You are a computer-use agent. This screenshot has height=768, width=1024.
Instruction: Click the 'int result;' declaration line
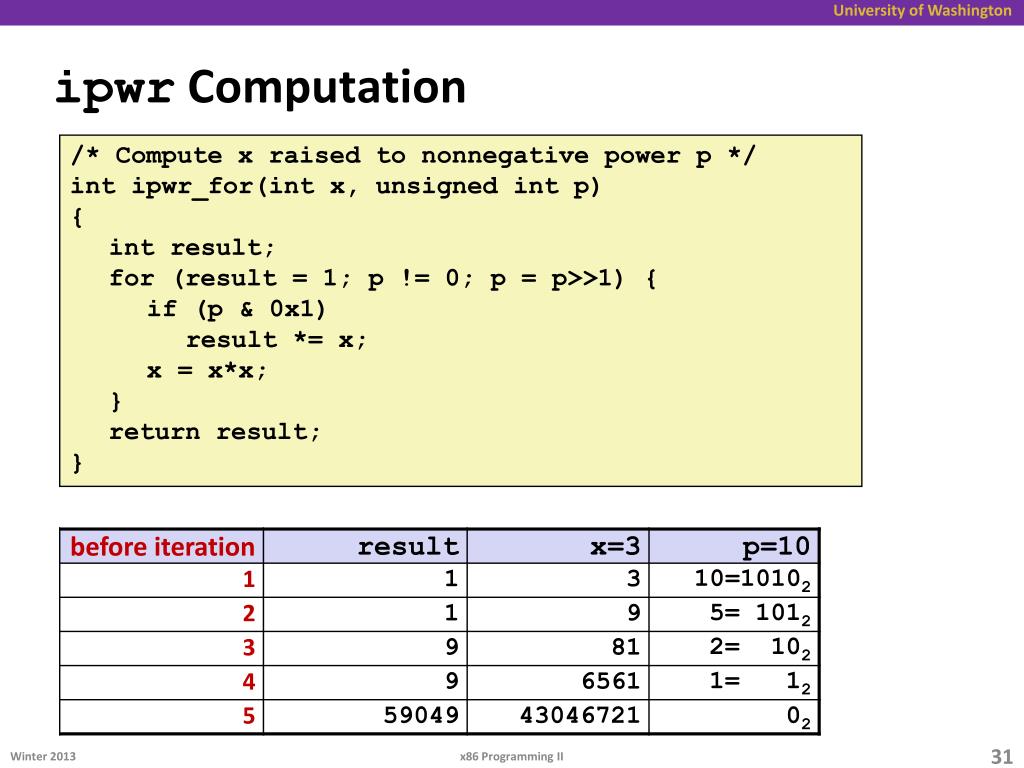(x=192, y=248)
